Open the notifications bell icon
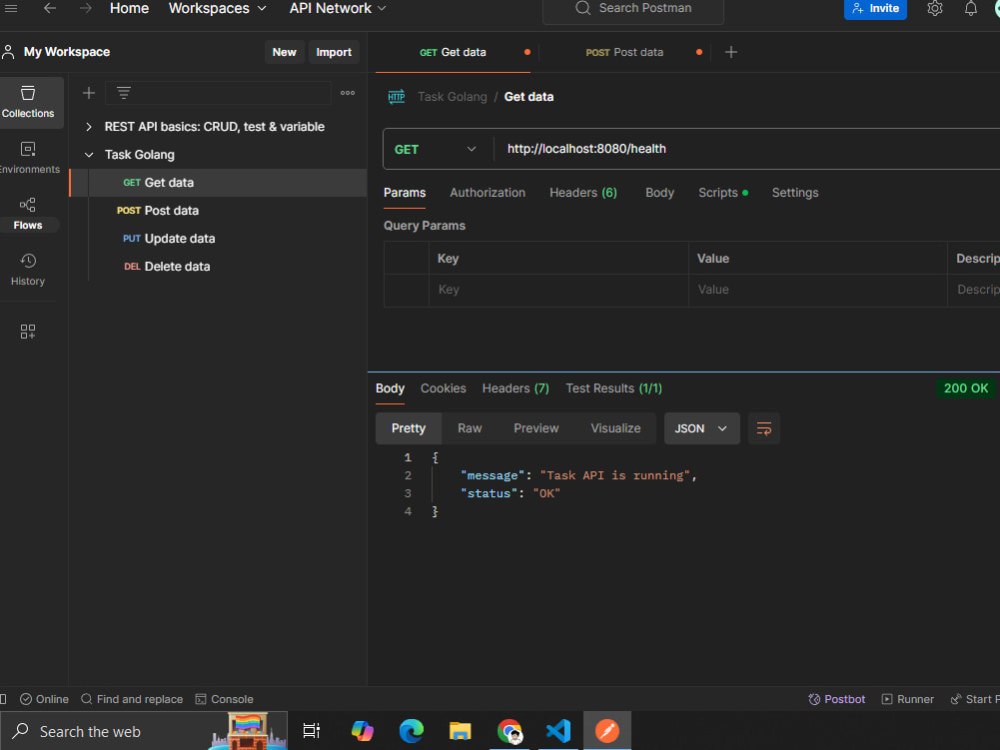 point(970,8)
